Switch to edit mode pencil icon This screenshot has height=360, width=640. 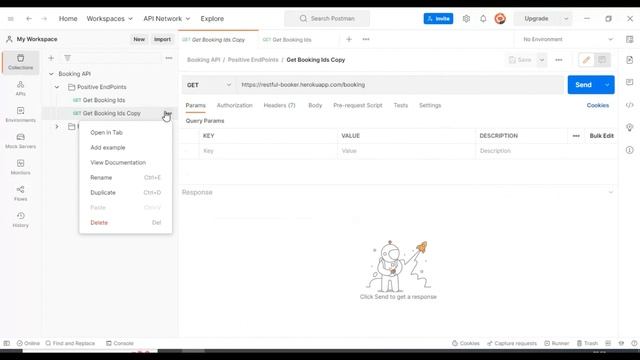pos(586,60)
